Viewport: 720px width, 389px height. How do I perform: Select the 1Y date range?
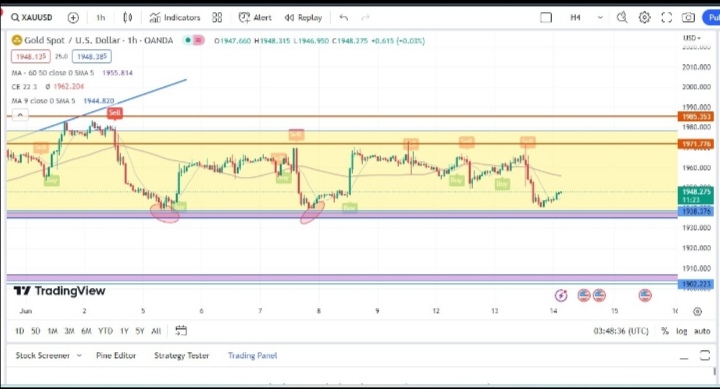pos(124,331)
